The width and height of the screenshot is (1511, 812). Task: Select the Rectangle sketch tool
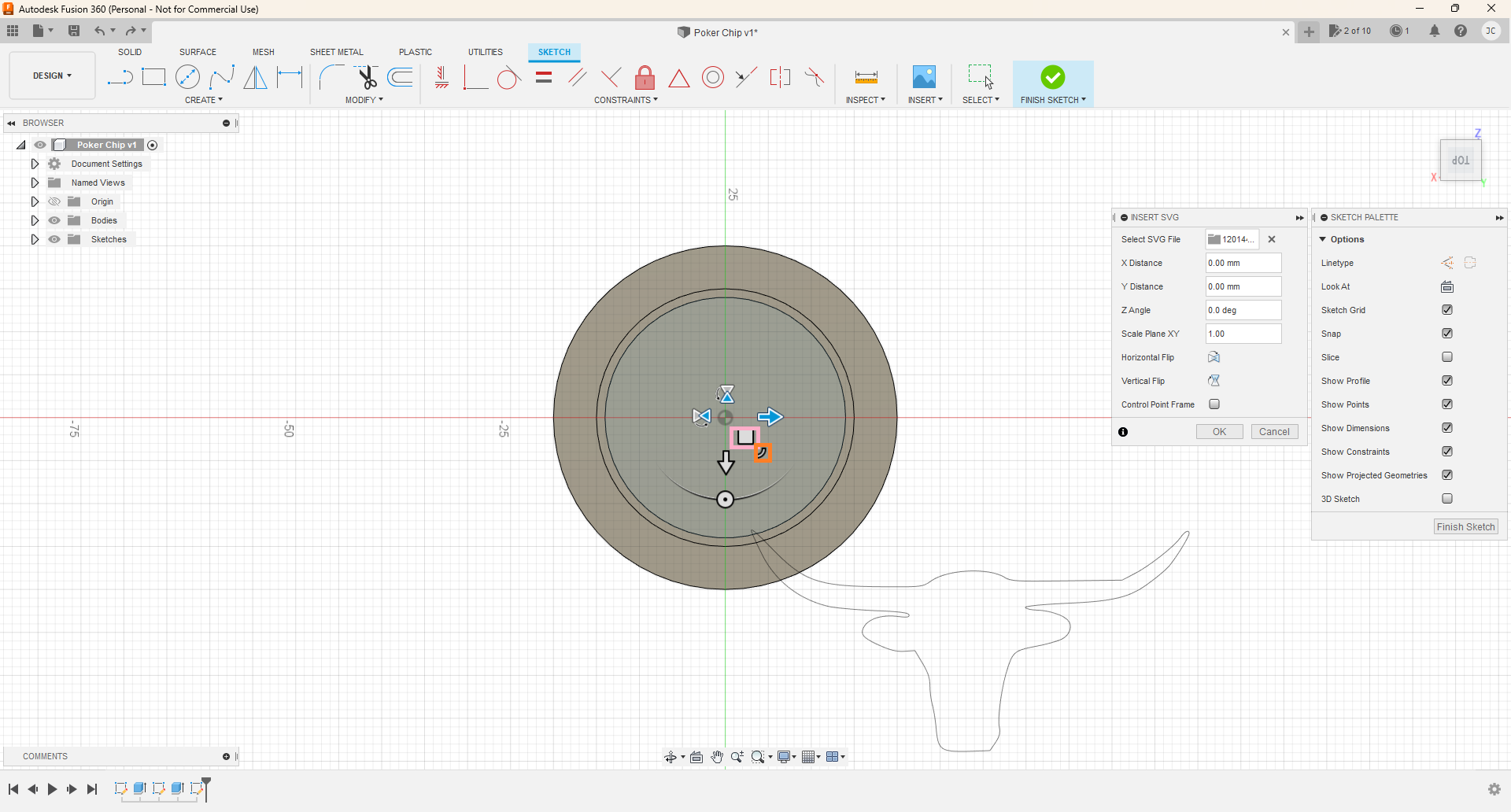coord(153,77)
